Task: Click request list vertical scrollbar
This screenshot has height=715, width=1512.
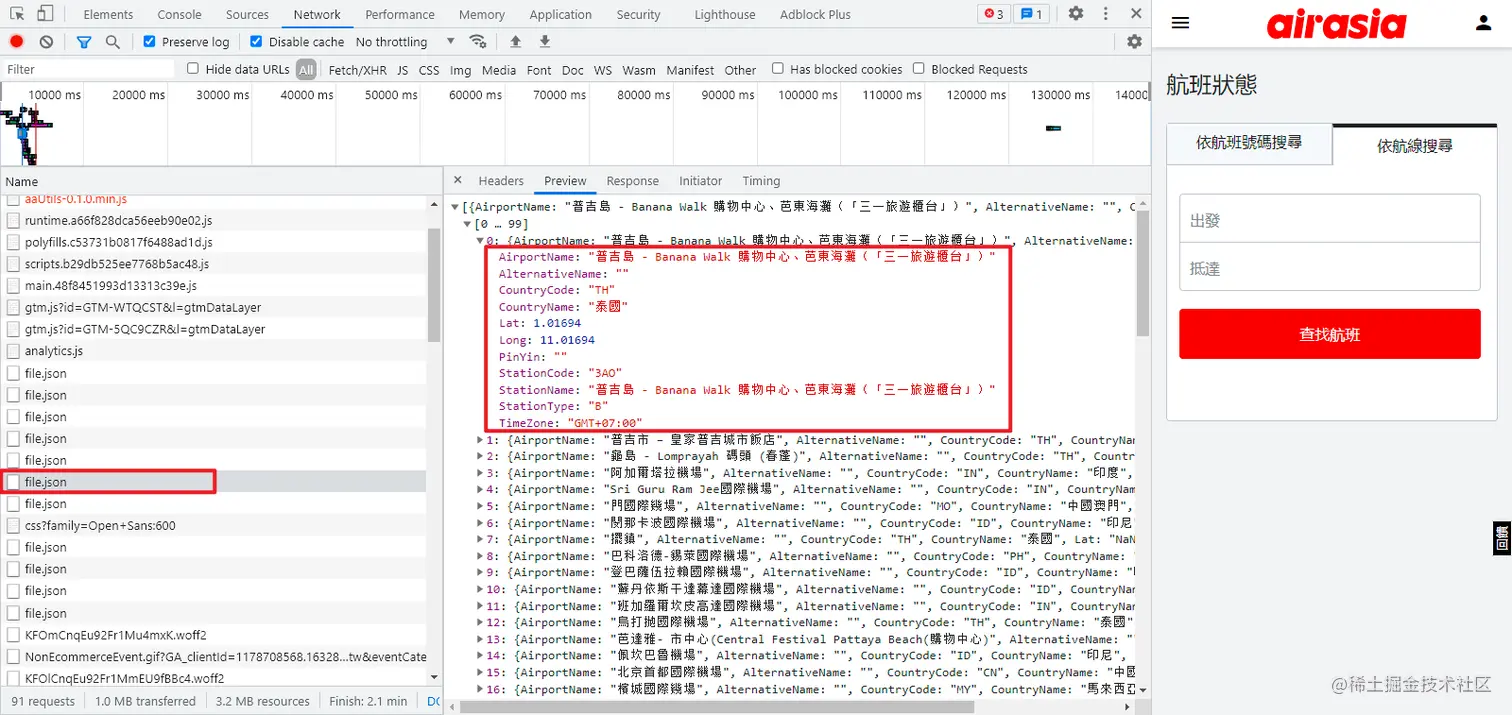Action: pos(434,284)
